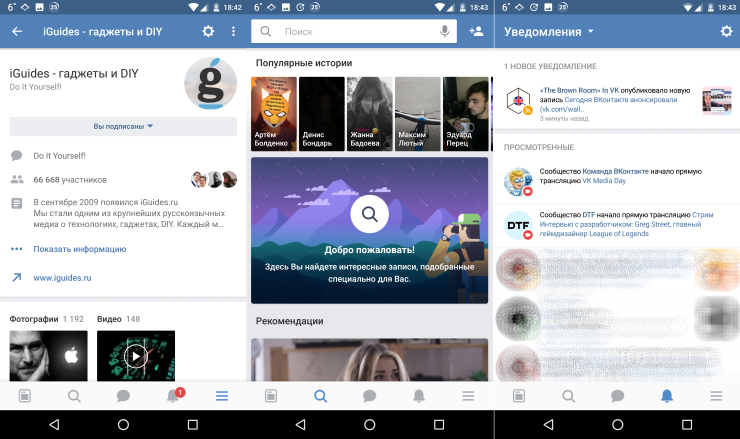
Task: Tap 'Добро пожаловать!' banner title
Action: [x=370, y=250]
